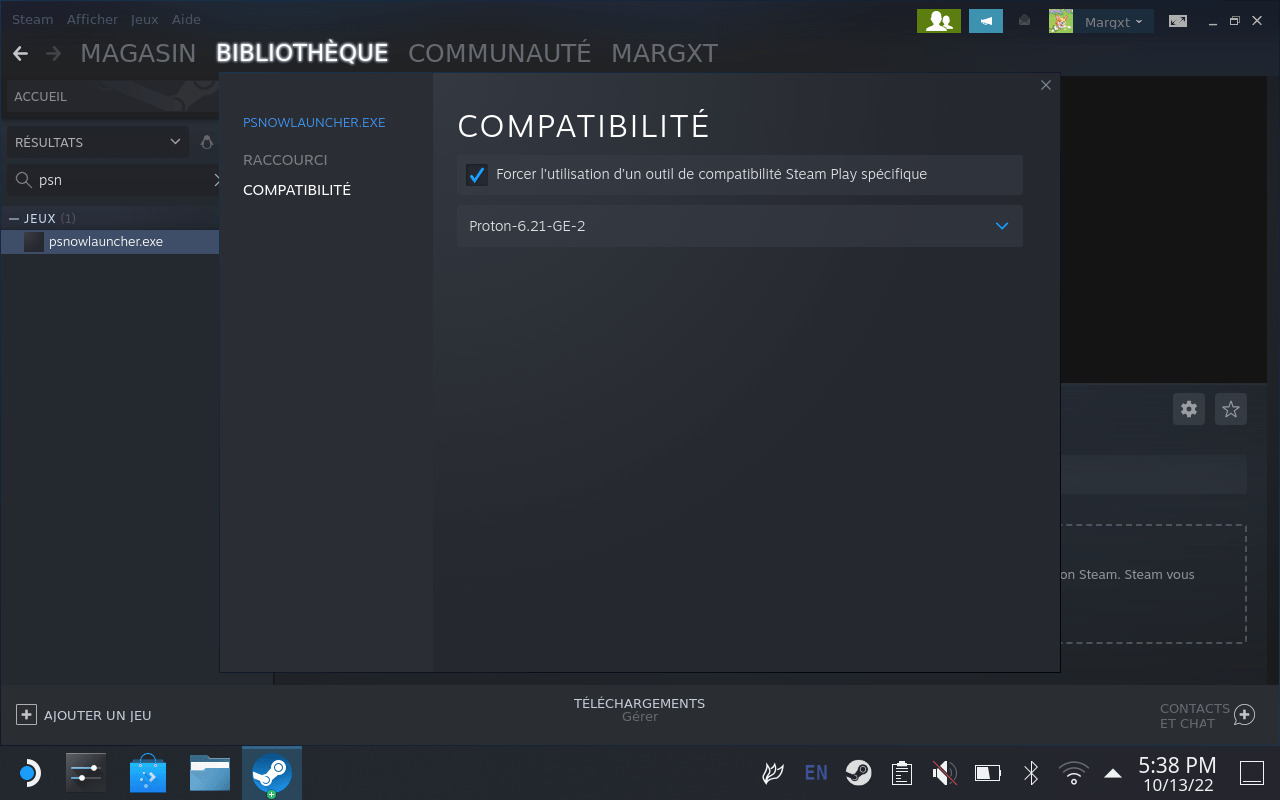Open the clock showing 5:38 PM
This screenshot has width=1280, height=800.
(1178, 775)
